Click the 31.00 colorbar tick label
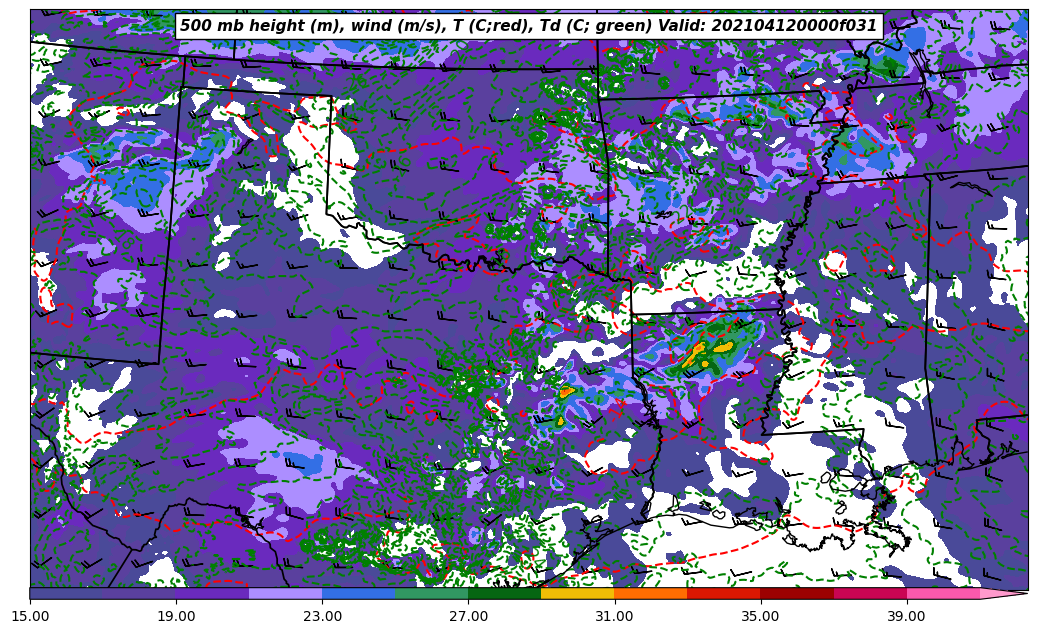1037x633 pixels. click(614, 616)
